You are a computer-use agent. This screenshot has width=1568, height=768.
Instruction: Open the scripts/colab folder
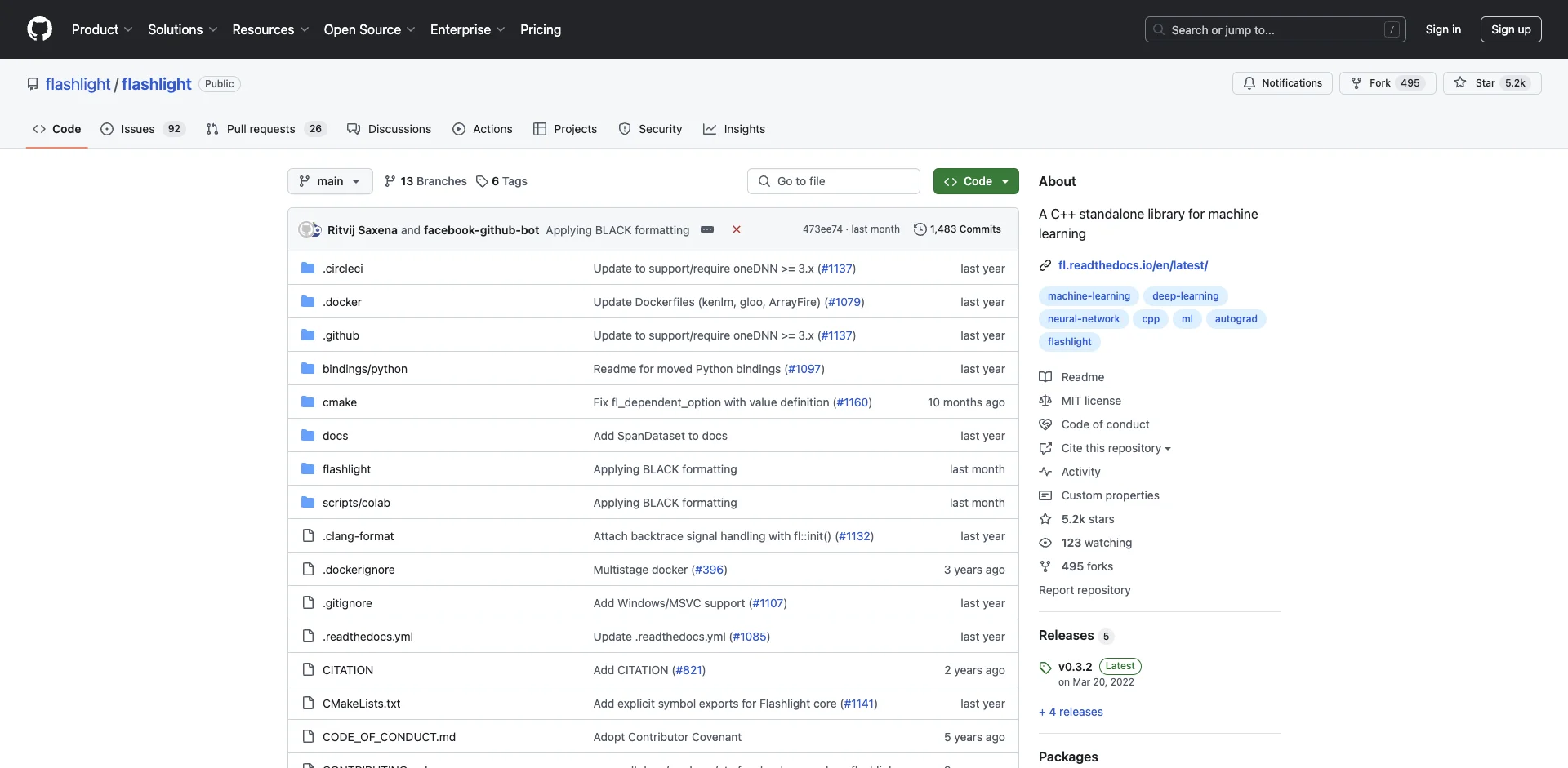[x=356, y=503]
